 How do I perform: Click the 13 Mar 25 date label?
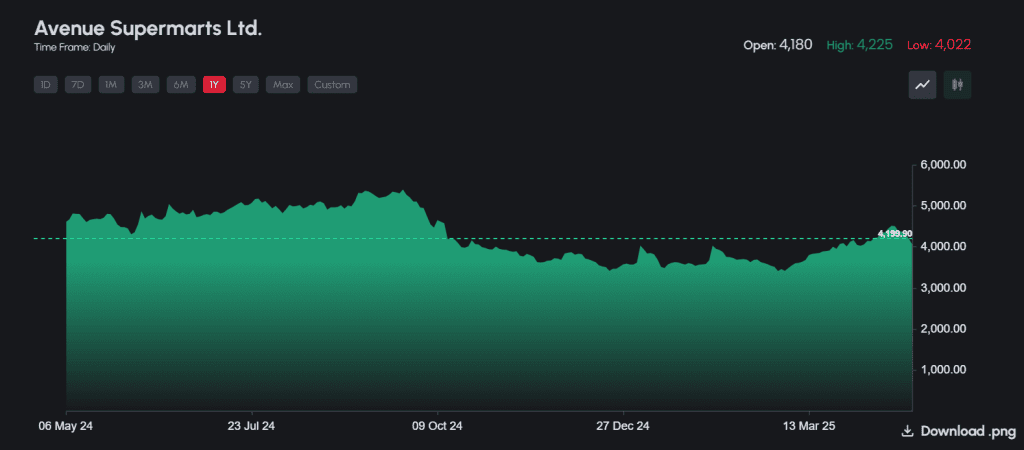808,426
